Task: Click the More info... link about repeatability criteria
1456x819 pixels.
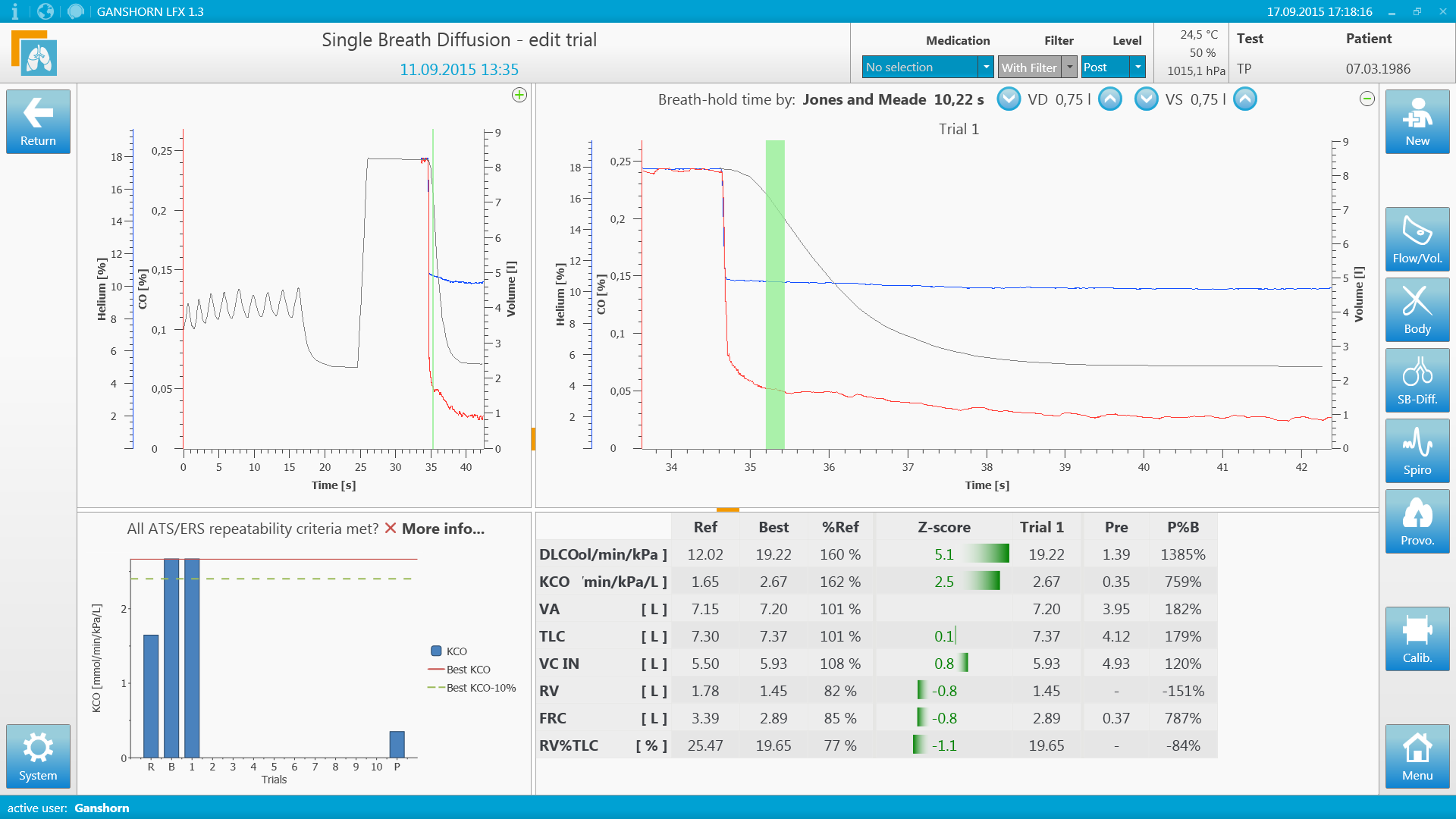Action: pyautogui.click(x=442, y=529)
